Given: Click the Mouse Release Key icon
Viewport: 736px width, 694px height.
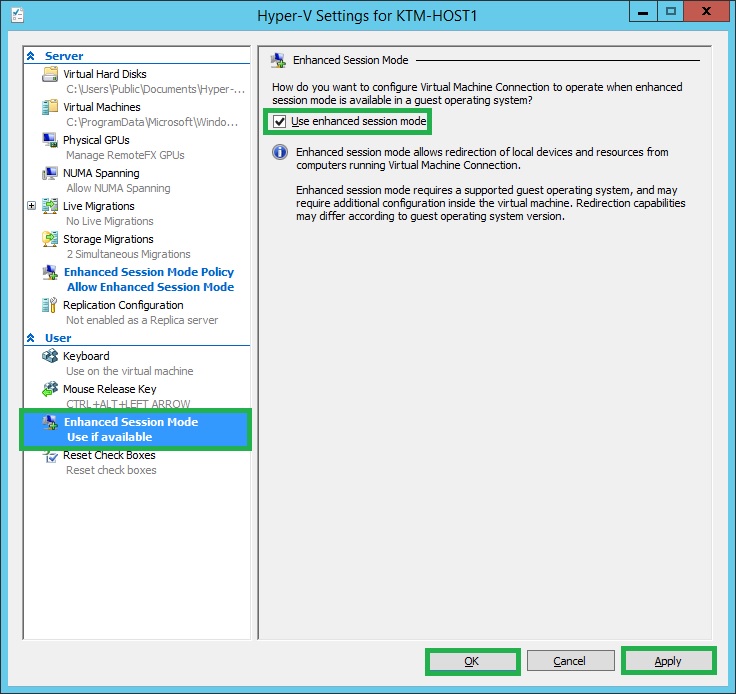Looking at the screenshot, I should pos(50,389).
